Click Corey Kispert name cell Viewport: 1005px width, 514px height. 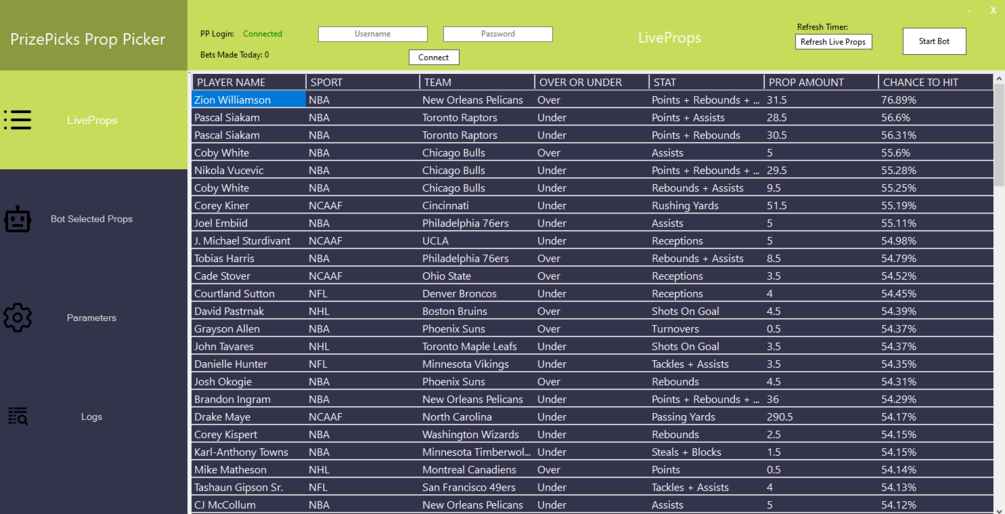[249, 435]
